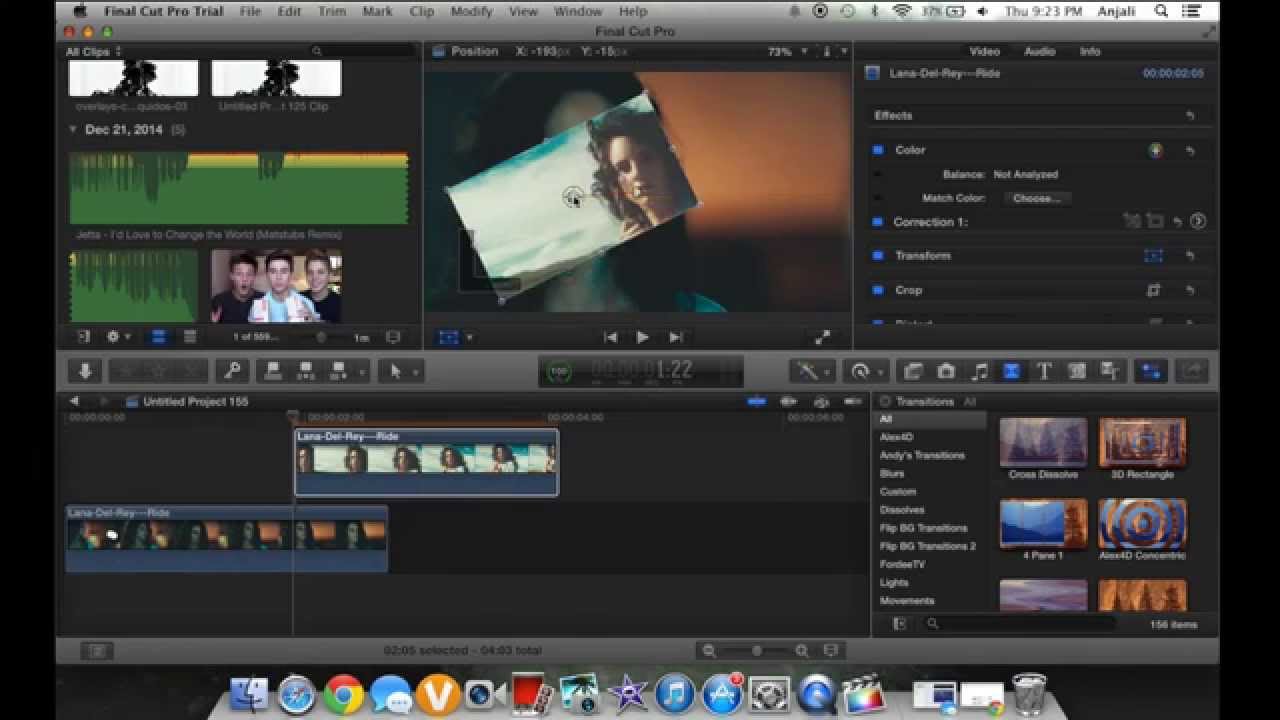
Task: Play the viewer clip
Action: click(x=642, y=338)
